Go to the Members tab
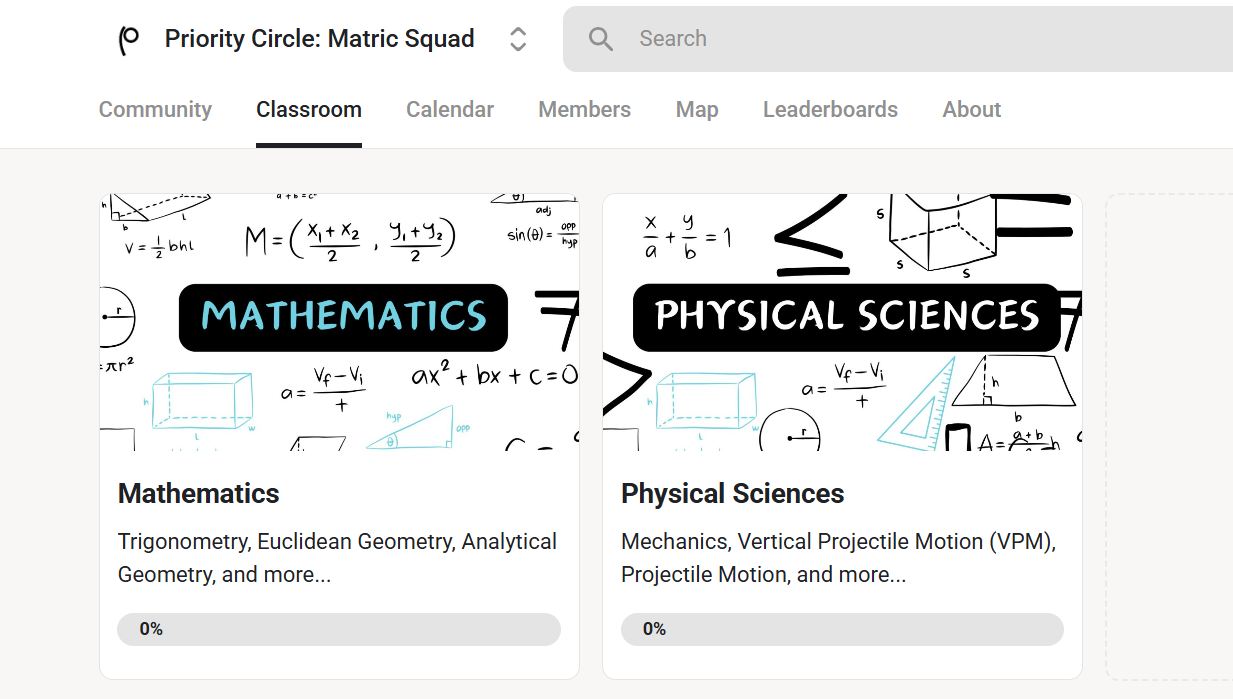 [x=584, y=110]
